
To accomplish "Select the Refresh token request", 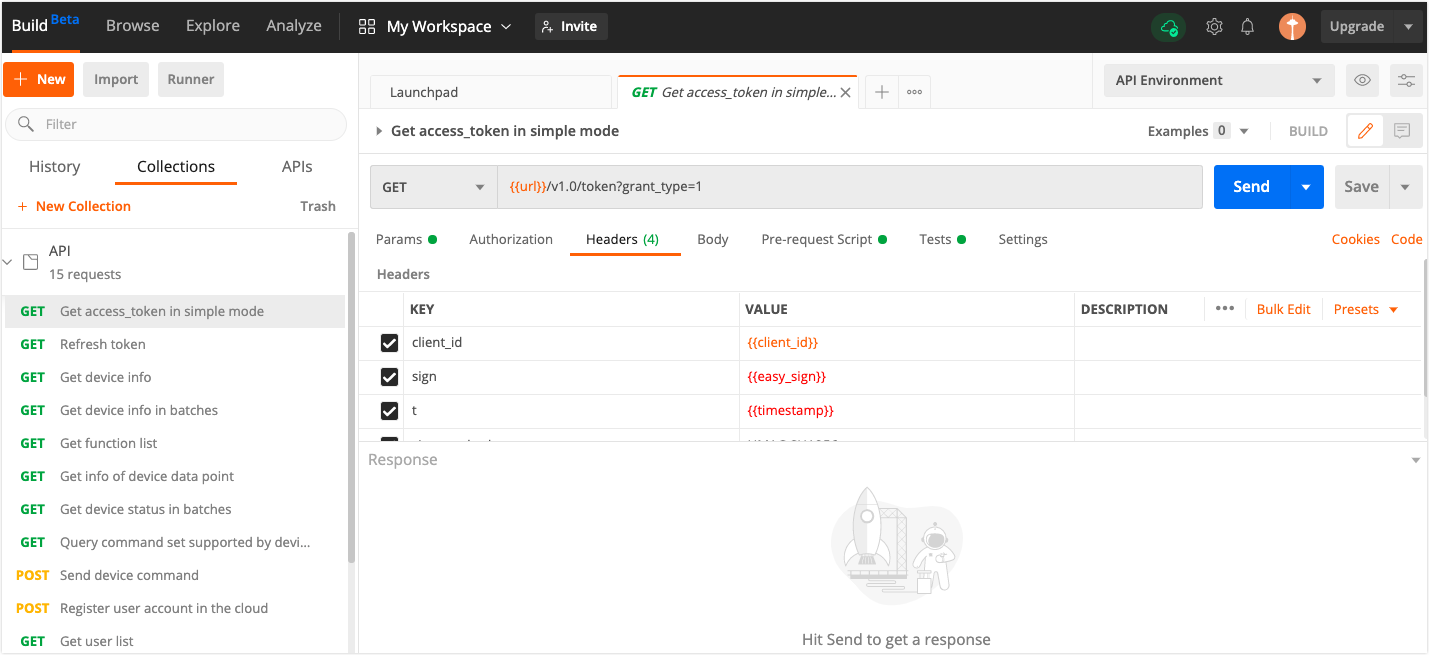I will 173,344.
